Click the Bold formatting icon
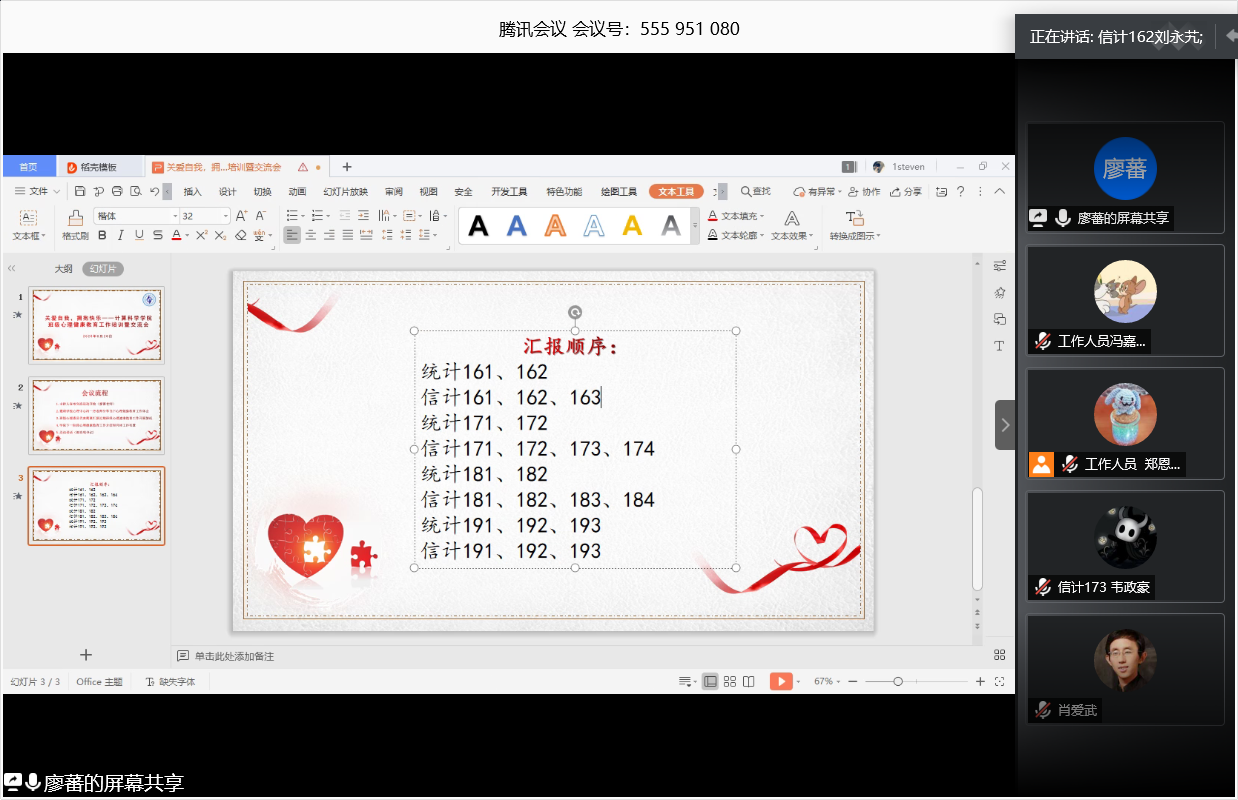The image size is (1238, 800). pos(101,235)
